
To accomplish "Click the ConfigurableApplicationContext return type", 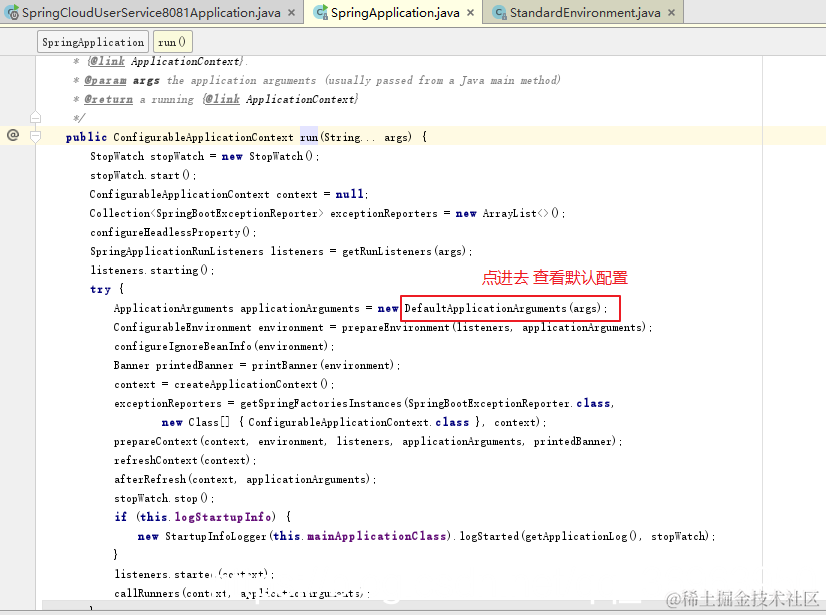I will [203, 137].
